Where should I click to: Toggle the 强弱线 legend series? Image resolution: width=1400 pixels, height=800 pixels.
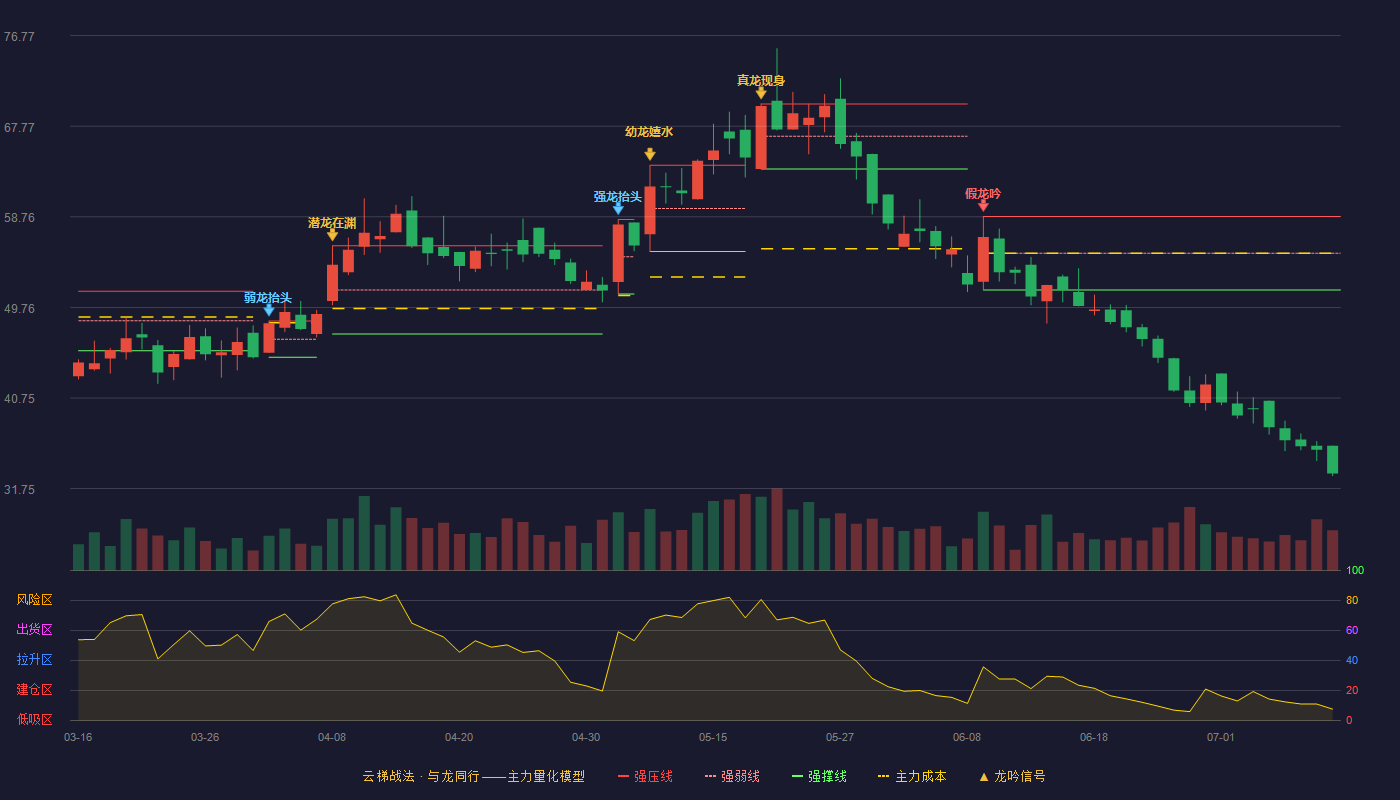(x=732, y=776)
